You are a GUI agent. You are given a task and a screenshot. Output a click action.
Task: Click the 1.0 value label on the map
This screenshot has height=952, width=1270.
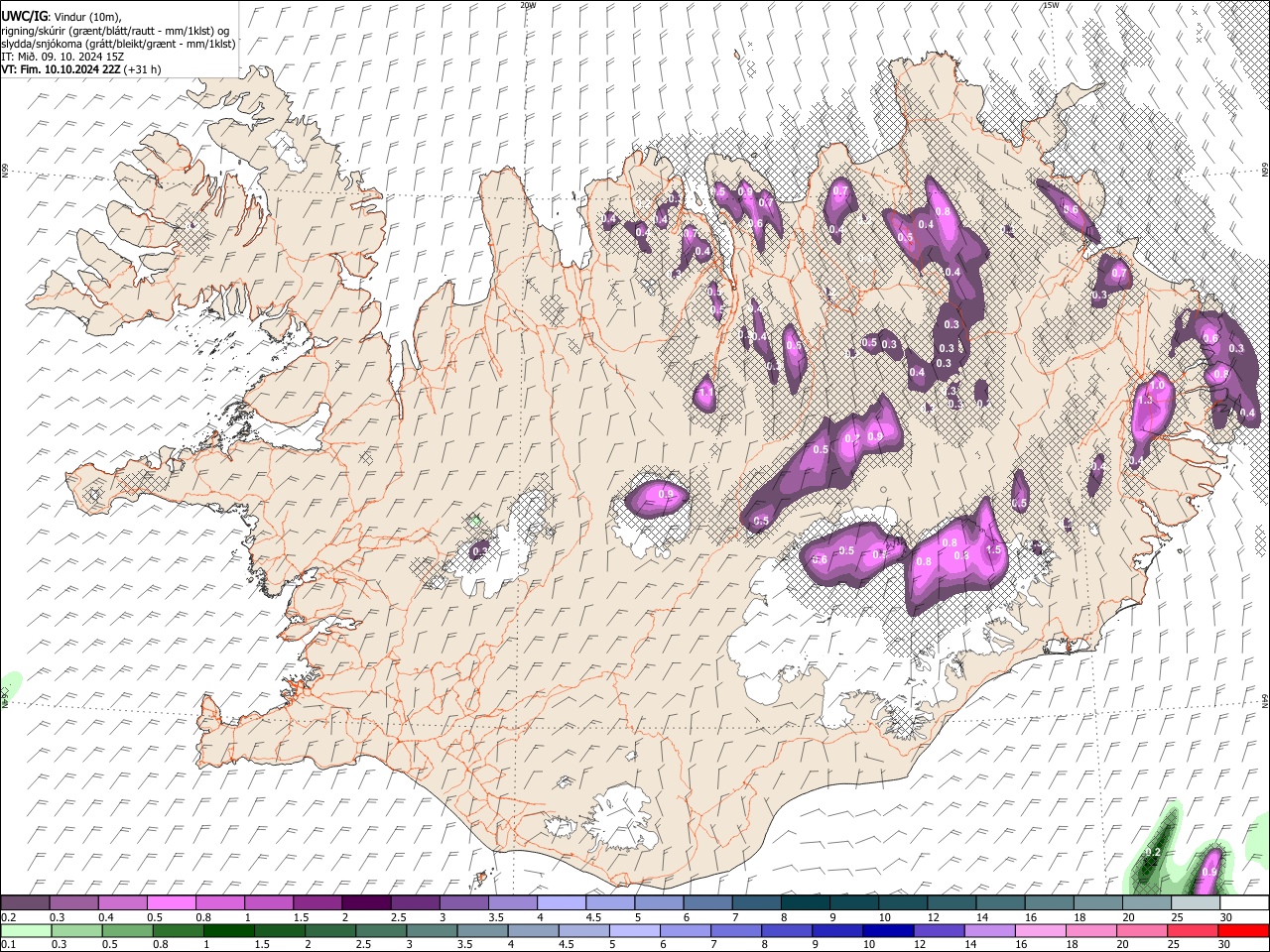pyautogui.click(x=1157, y=385)
